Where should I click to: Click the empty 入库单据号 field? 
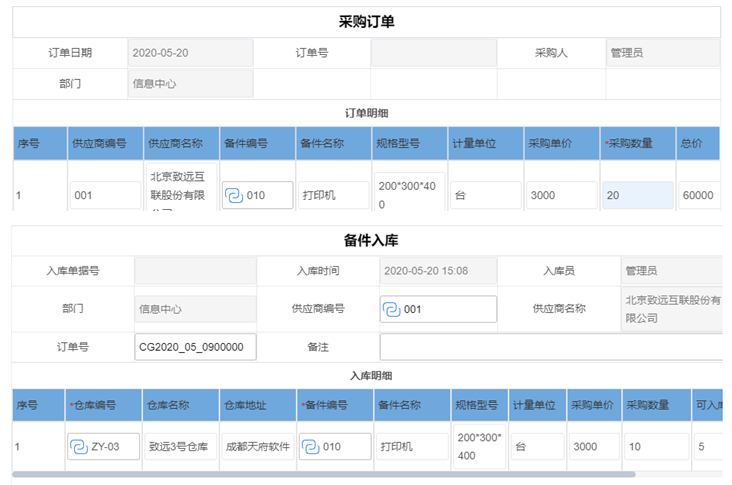pos(194,270)
